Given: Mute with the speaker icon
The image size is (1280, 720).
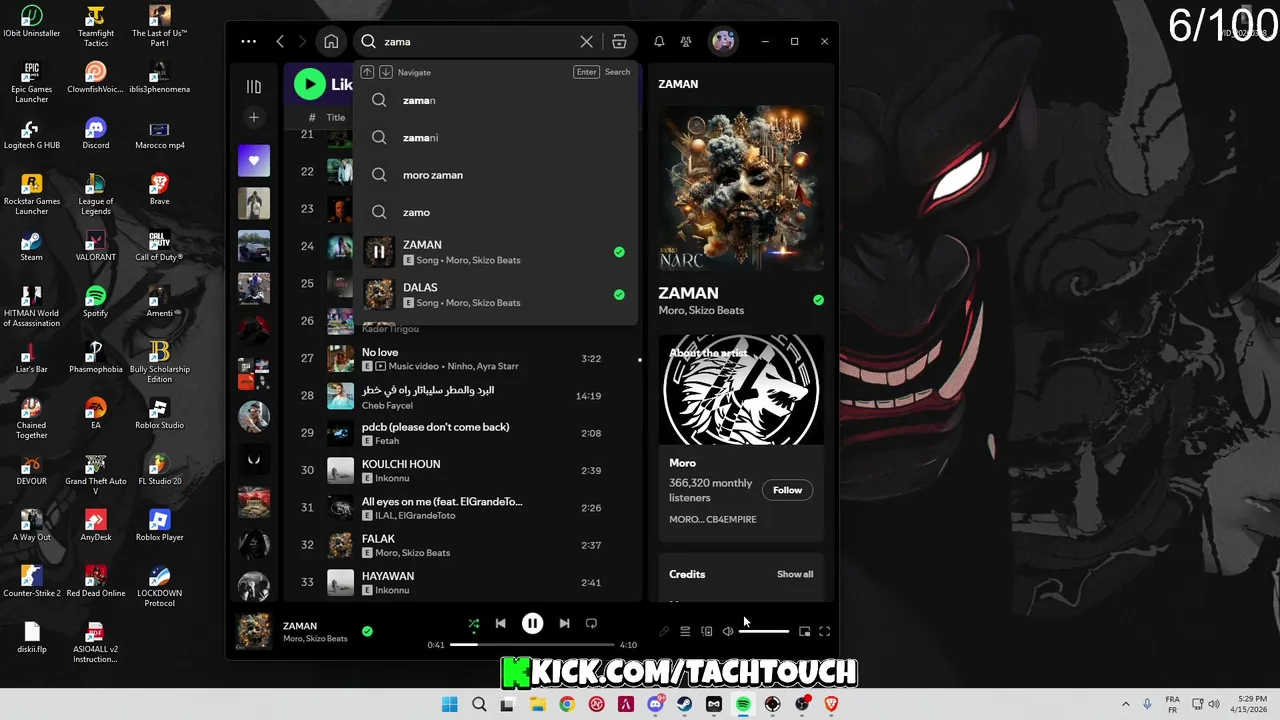Looking at the screenshot, I should click(x=728, y=631).
